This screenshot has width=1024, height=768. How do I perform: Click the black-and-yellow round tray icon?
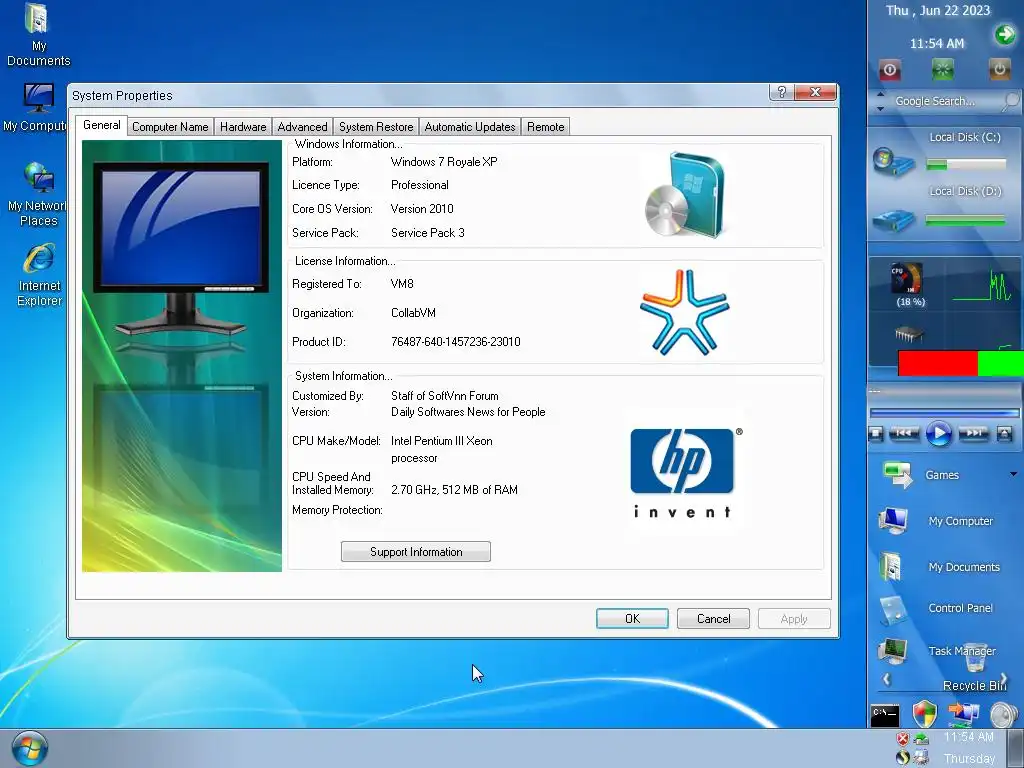click(x=903, y=758)
